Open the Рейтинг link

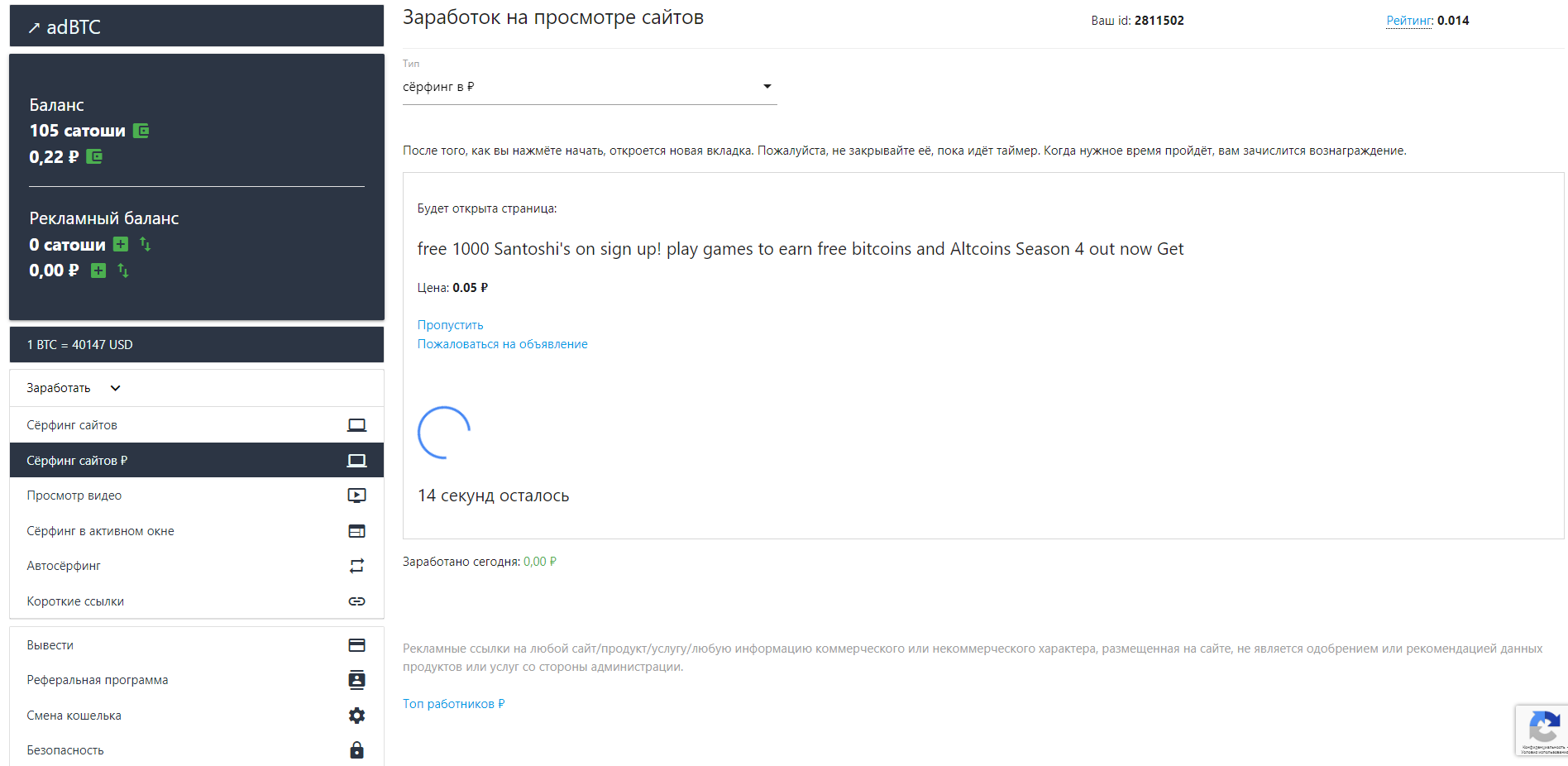(x=1409, y=21)
